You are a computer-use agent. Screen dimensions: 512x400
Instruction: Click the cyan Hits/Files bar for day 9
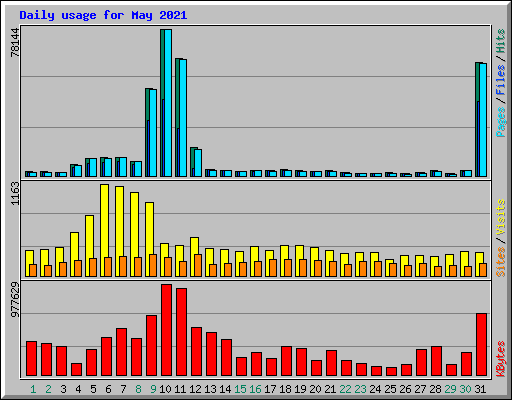pyautogui.click(x=153, y=133)
